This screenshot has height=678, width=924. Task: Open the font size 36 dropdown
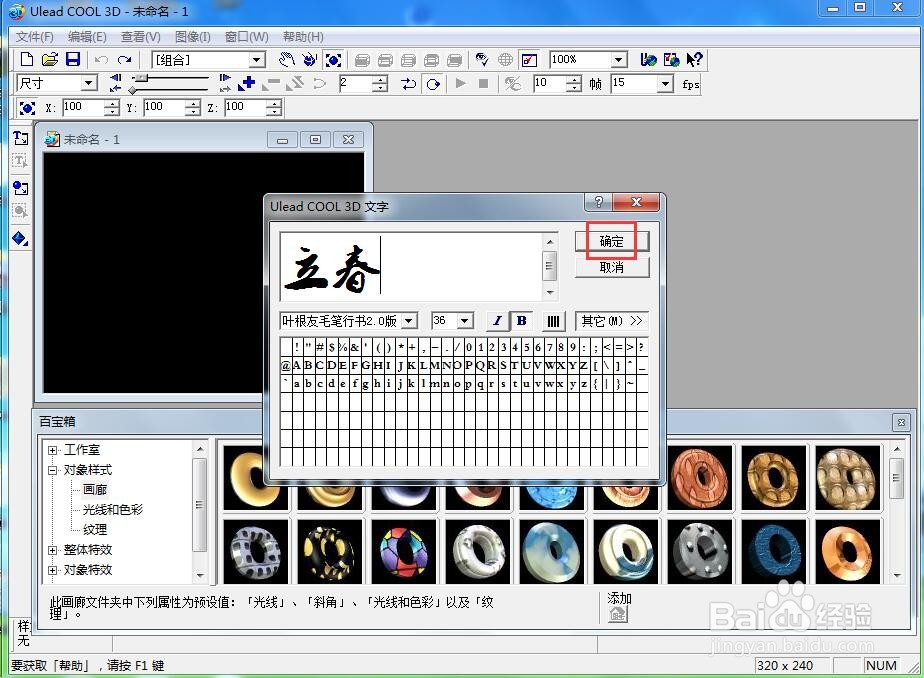point(465,321)
